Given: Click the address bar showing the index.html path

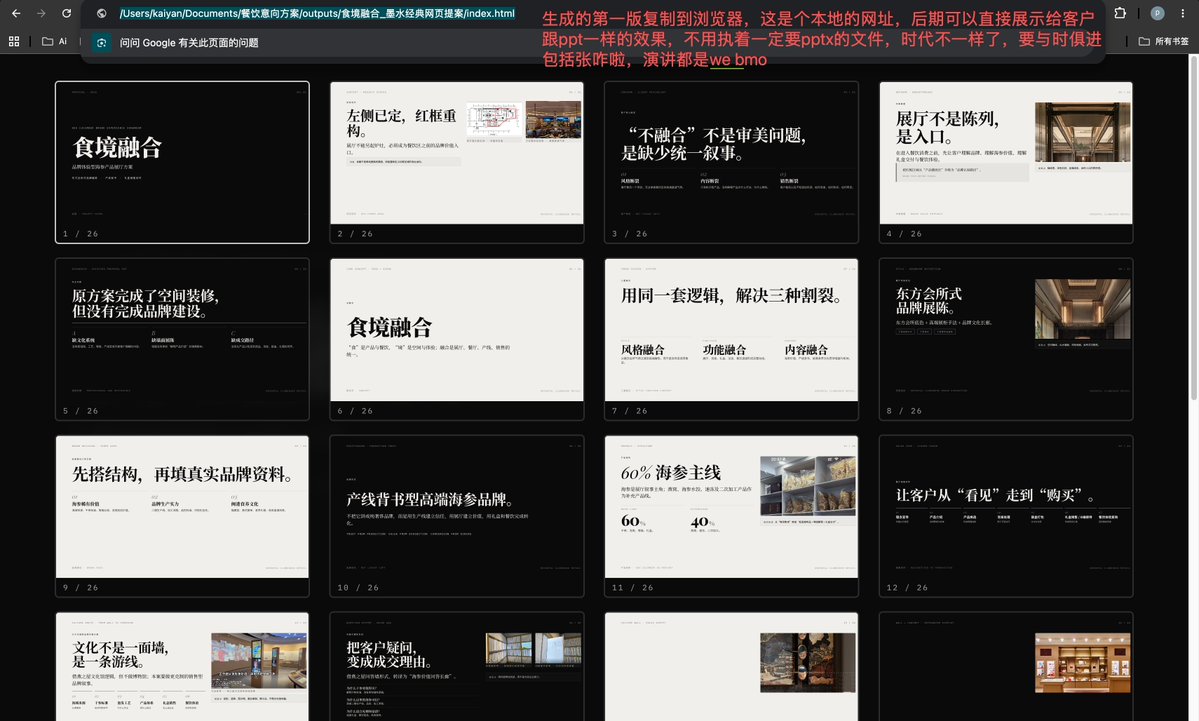Looking at the screenshot, I should (317, 13).
